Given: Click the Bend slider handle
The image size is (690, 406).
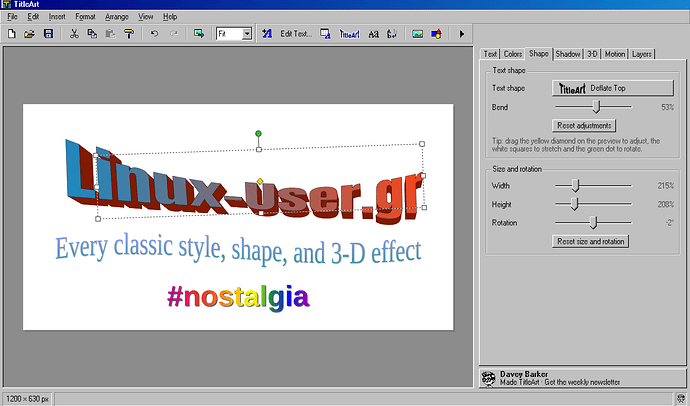Looking at the screenshot, I should pyautogui.click(x=596, y=106).
